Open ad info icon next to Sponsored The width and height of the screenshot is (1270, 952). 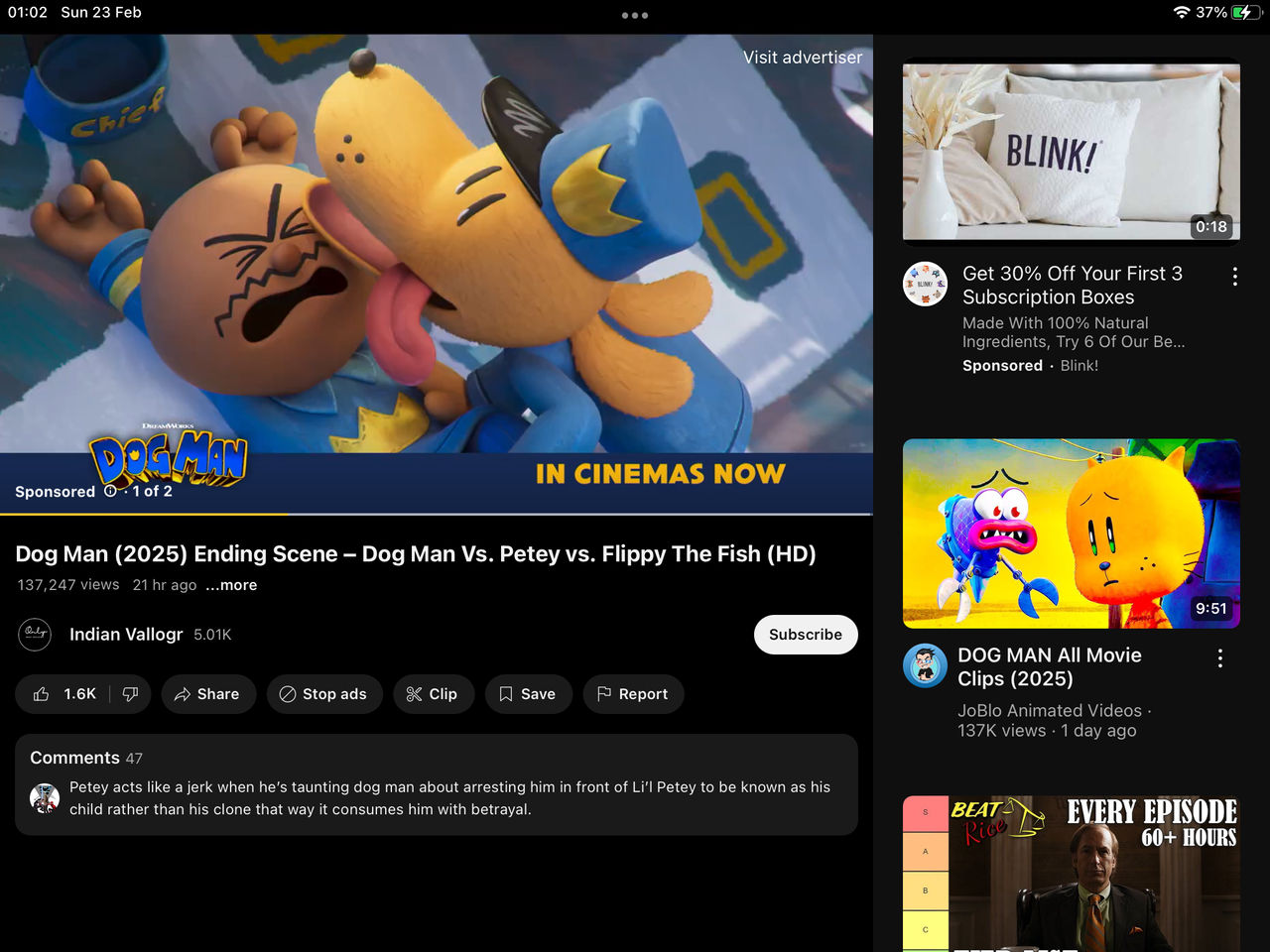[110, 491]
